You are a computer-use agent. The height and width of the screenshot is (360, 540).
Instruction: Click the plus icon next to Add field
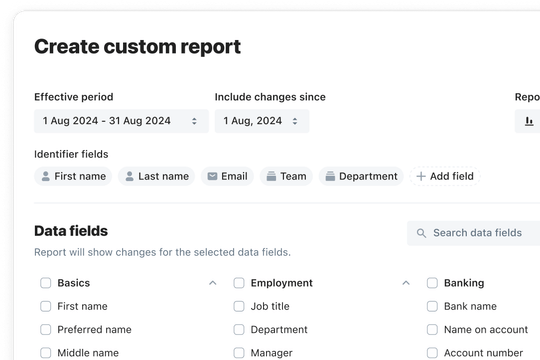tap(421, 176)
